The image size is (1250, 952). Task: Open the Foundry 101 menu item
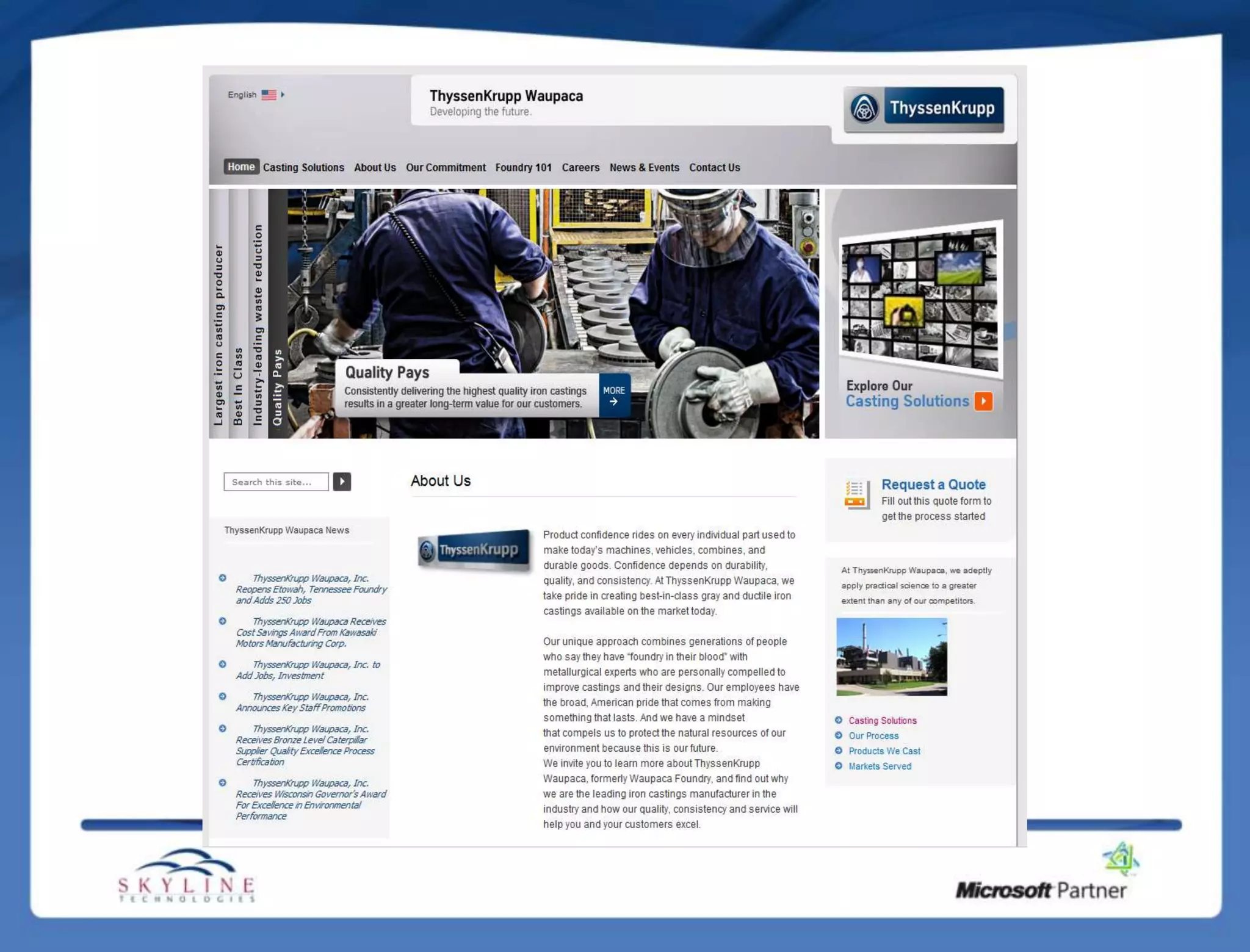523,167
